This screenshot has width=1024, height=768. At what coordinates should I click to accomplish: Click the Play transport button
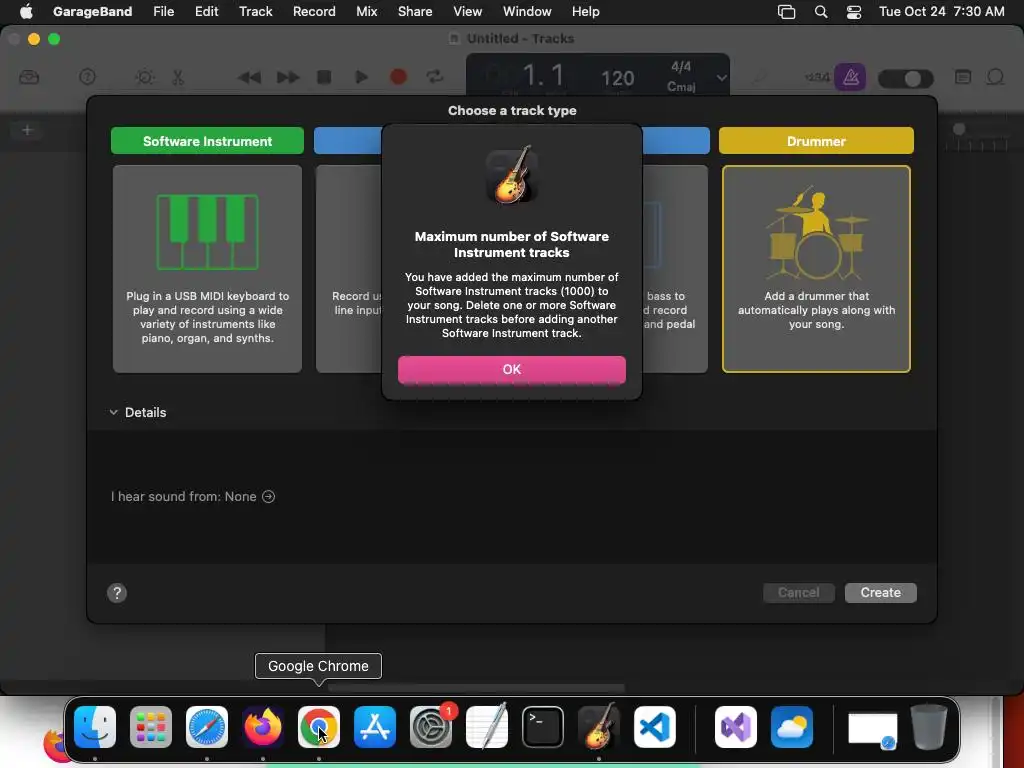[x=360, y=77]
